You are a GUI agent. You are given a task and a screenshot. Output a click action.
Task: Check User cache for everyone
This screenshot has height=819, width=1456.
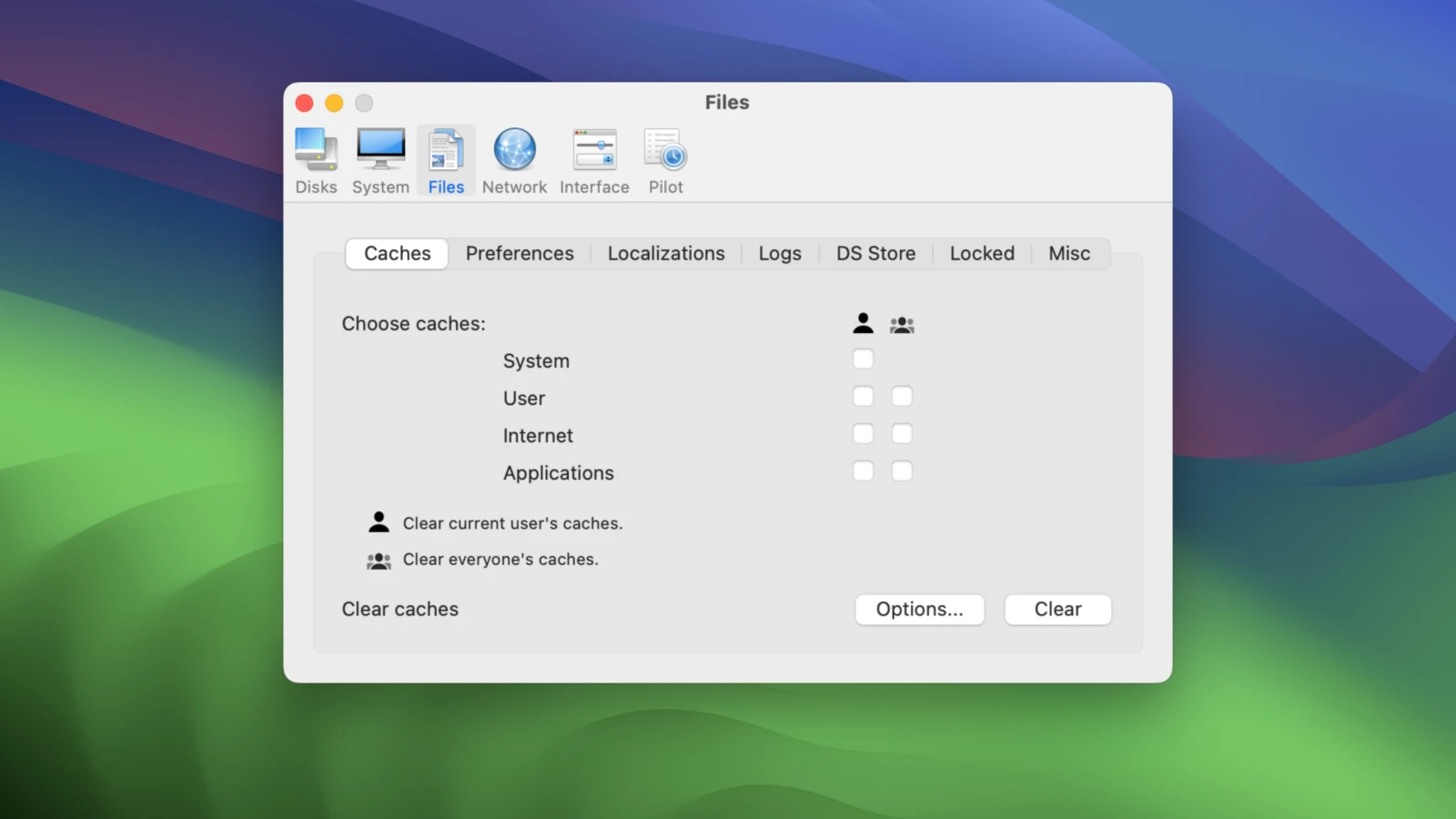point(902,397)
